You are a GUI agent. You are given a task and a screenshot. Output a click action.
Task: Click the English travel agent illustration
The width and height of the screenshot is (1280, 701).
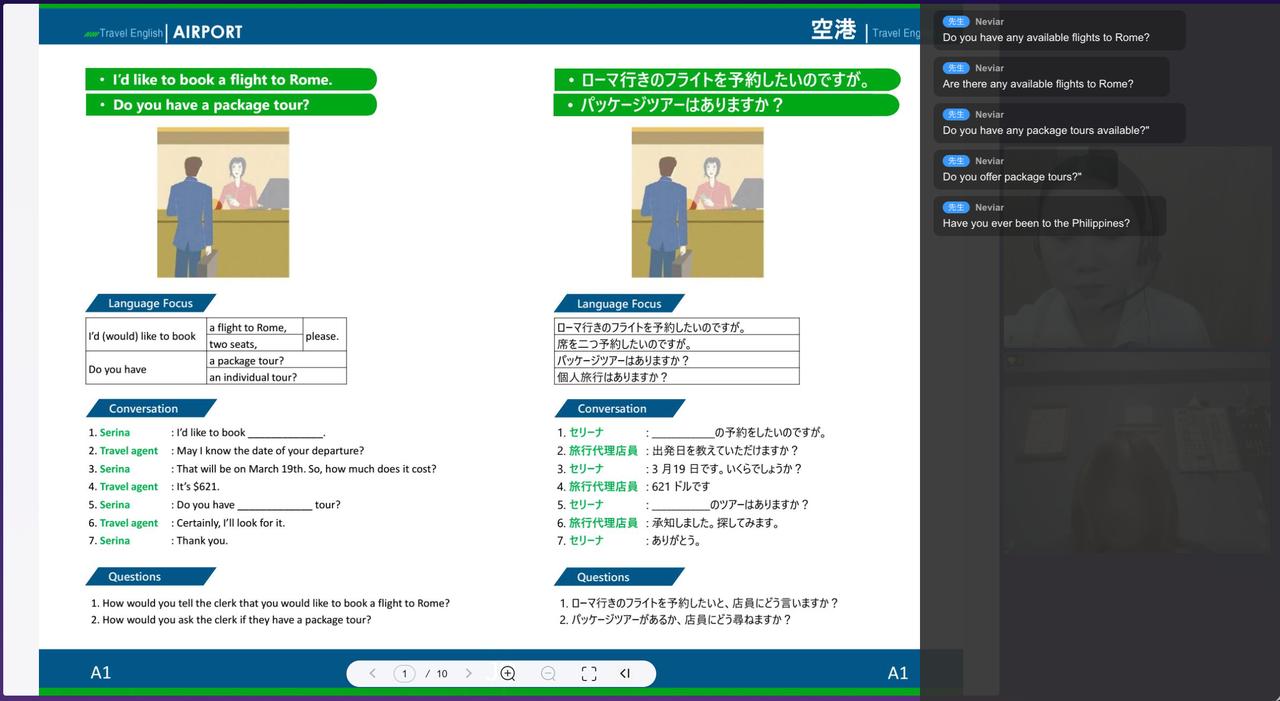223,202
